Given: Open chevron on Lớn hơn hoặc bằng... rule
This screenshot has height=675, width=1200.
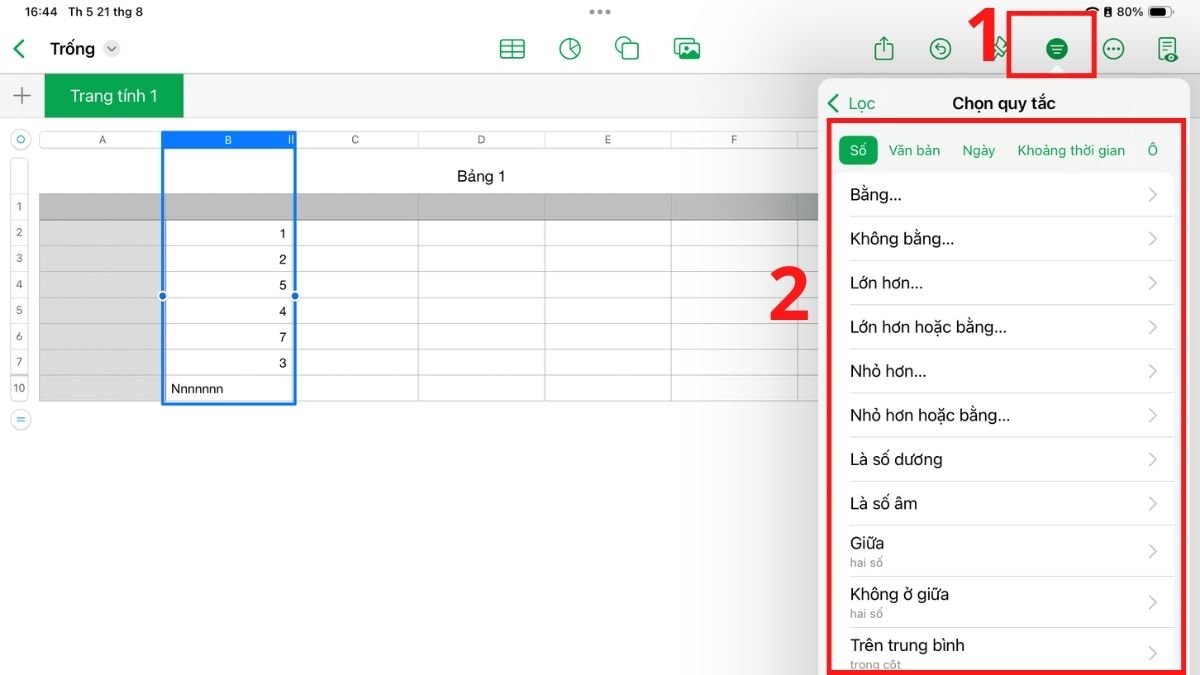Looking at the screenshot, I should 1152,327.
